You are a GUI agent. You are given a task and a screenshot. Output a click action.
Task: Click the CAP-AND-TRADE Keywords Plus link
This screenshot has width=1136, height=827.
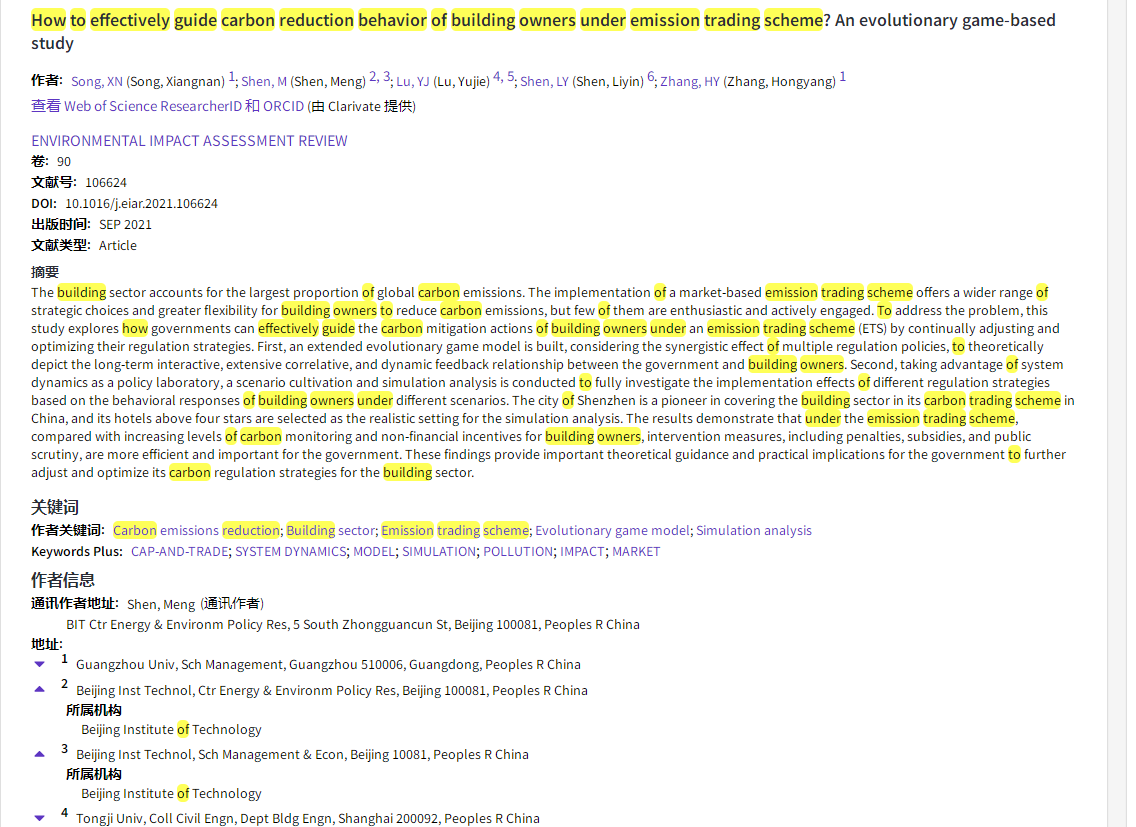tap(180, 552)
